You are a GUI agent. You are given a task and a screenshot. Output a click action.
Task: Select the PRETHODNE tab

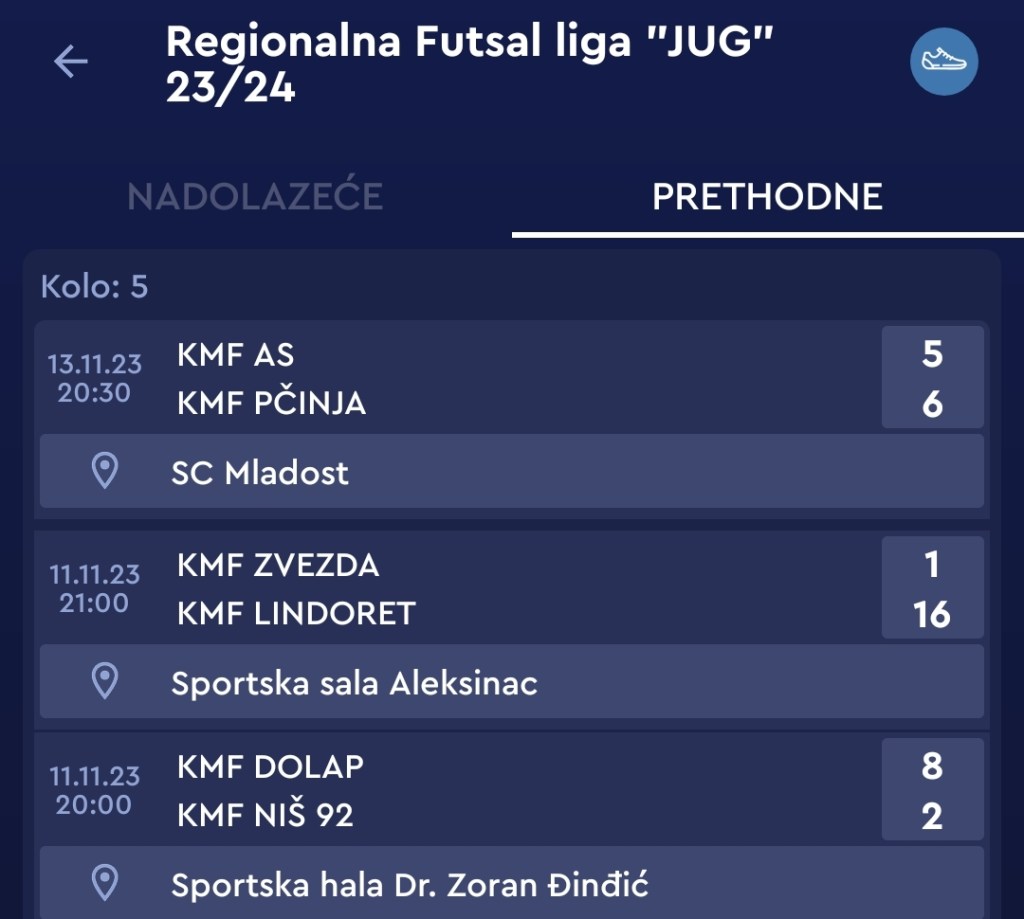click(x=767, y=197)
